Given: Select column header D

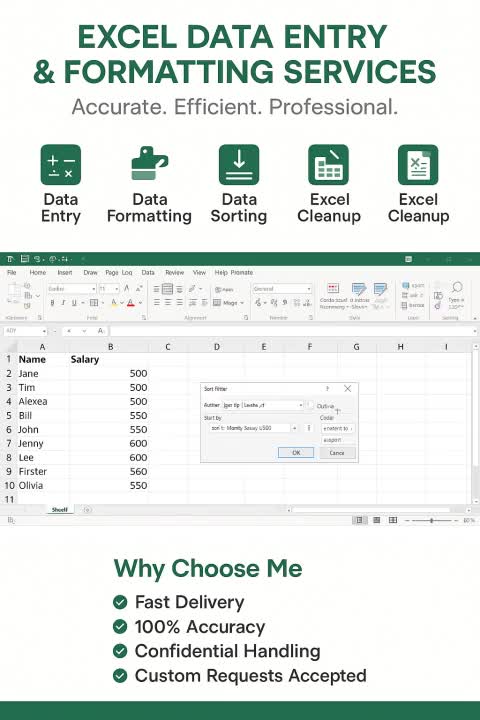Looking at the screenshot, I should [216, 347].
